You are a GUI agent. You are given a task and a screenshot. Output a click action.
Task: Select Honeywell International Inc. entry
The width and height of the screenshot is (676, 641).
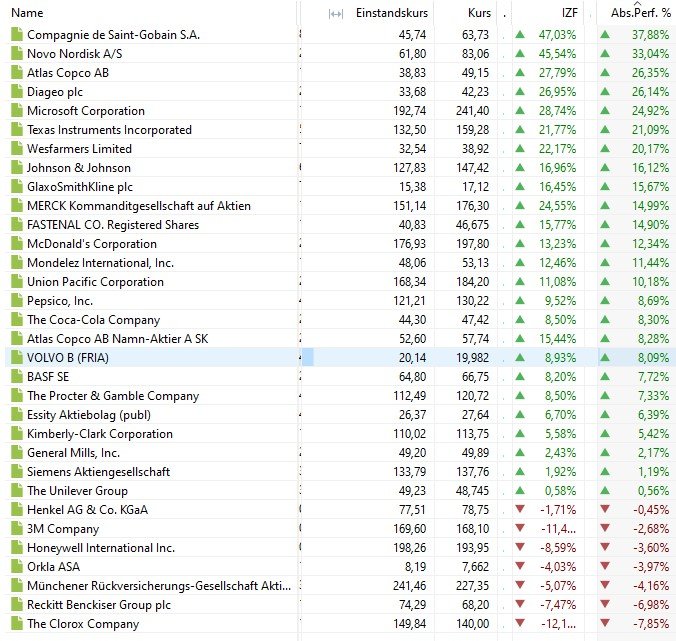click(101, 547)
